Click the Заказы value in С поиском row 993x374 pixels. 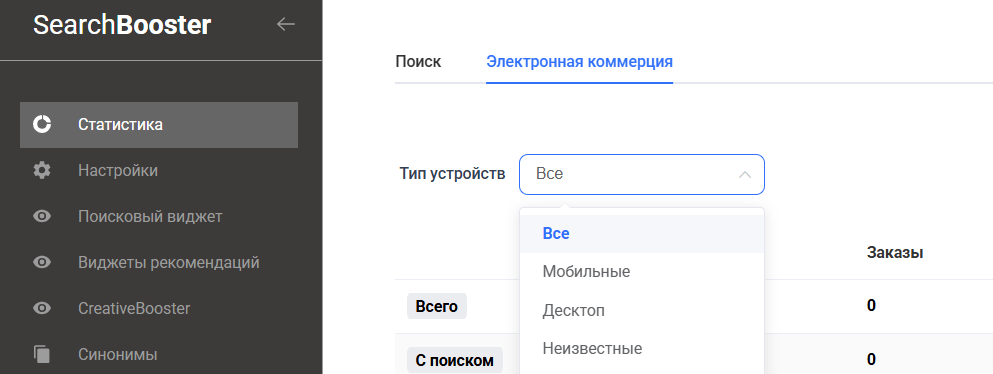[x=871, y=359]
